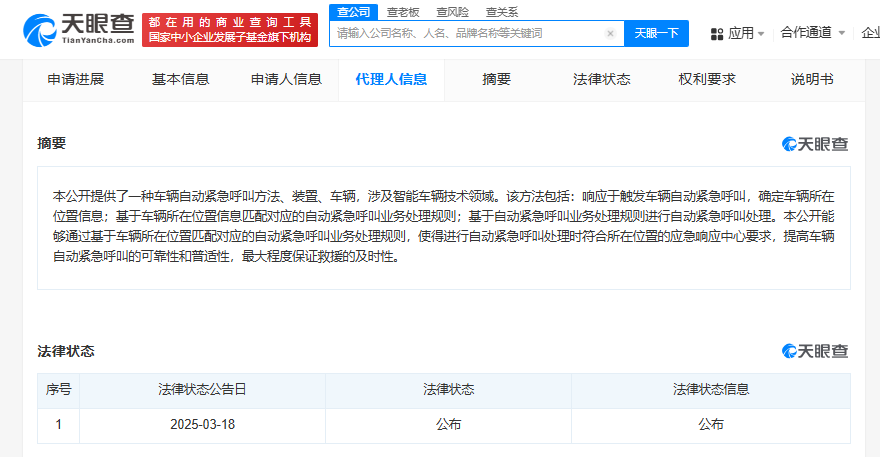This screenshot has height=457, width=880.
Task: Switch to the 查老板 search tab
Action: pyautogui.click(x=403, y=12)
